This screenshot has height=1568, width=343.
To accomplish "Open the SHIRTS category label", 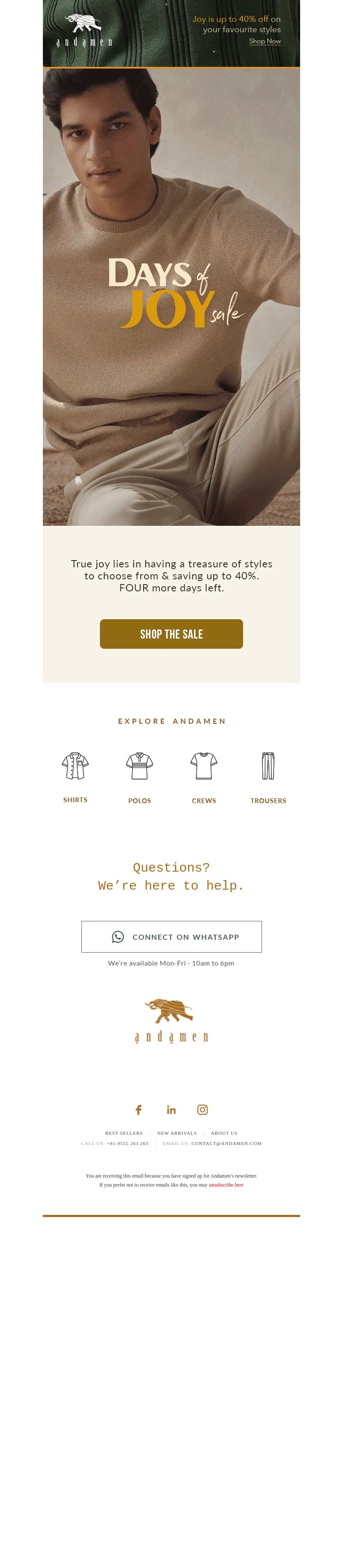I will point(75,800).
